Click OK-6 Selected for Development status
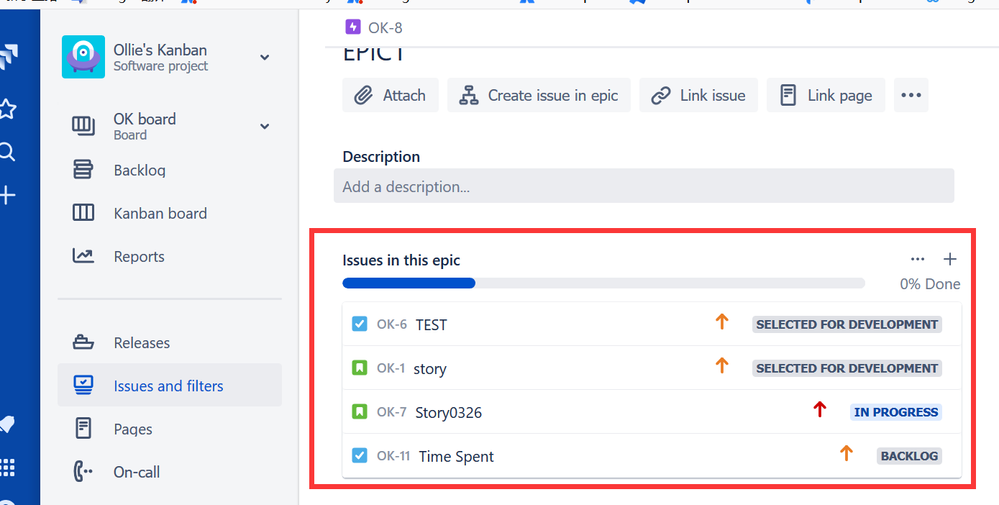Viewport: 999px width, 505px height. [x=847, y=324]
